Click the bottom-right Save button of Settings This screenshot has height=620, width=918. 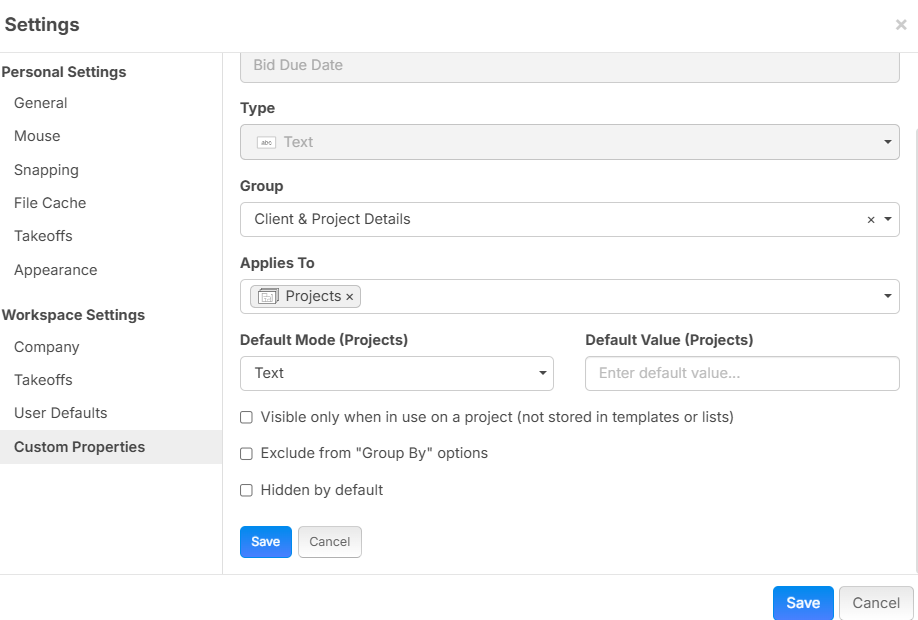(802, 603)
